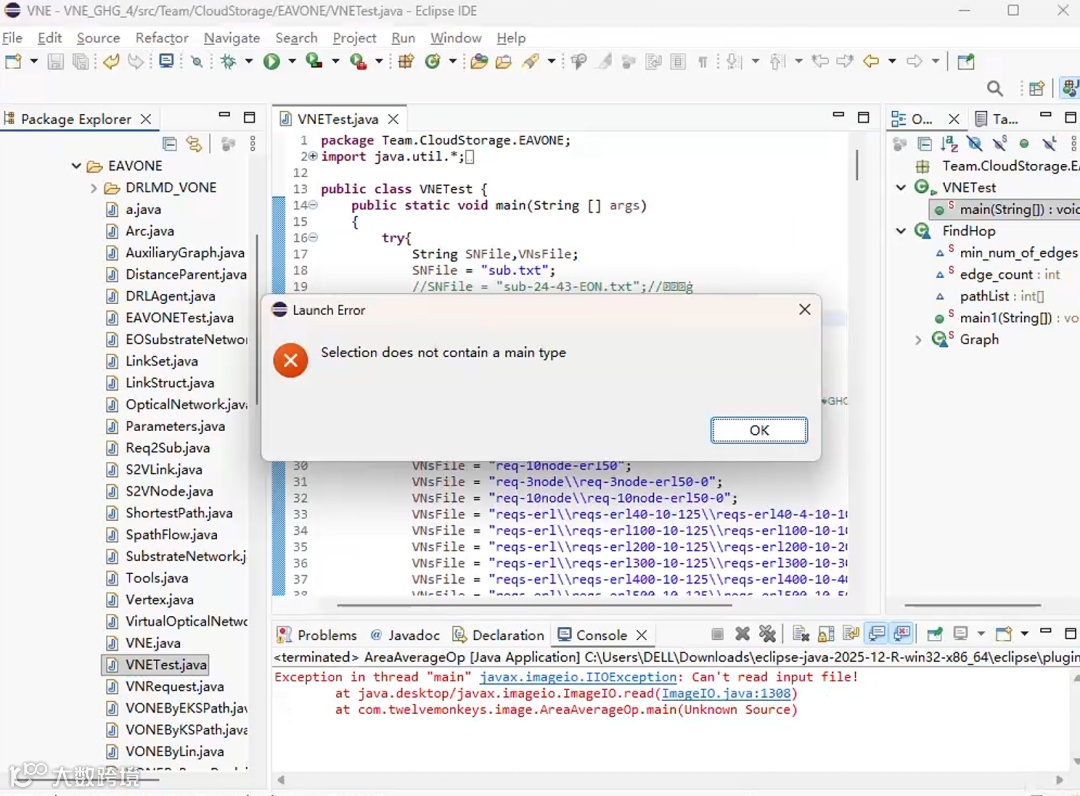Open the Refactor menu
Viewport: 1080px width, 796px height.
[x=162, y=38]
